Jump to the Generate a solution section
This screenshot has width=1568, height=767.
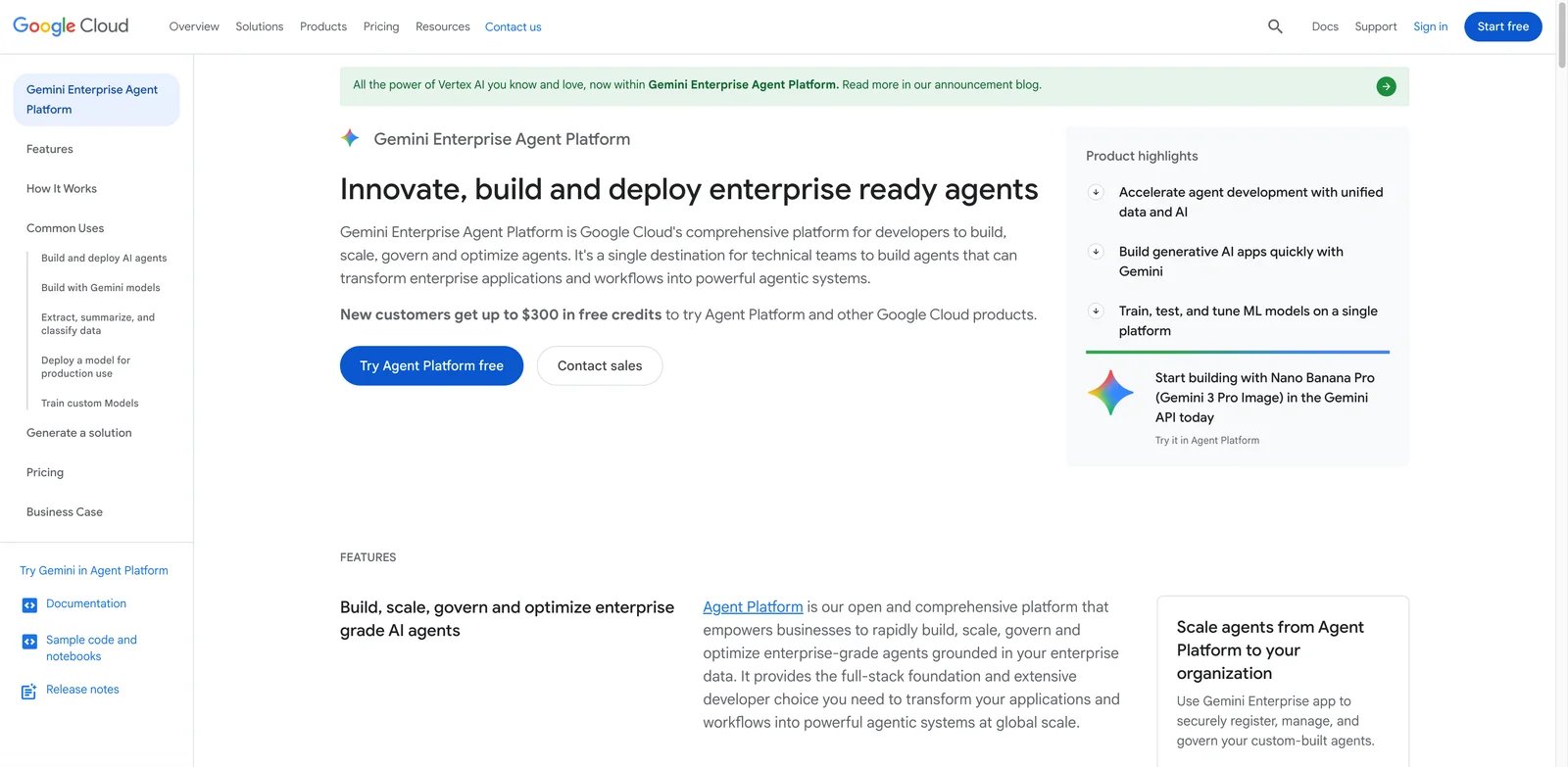click(79, 433)
